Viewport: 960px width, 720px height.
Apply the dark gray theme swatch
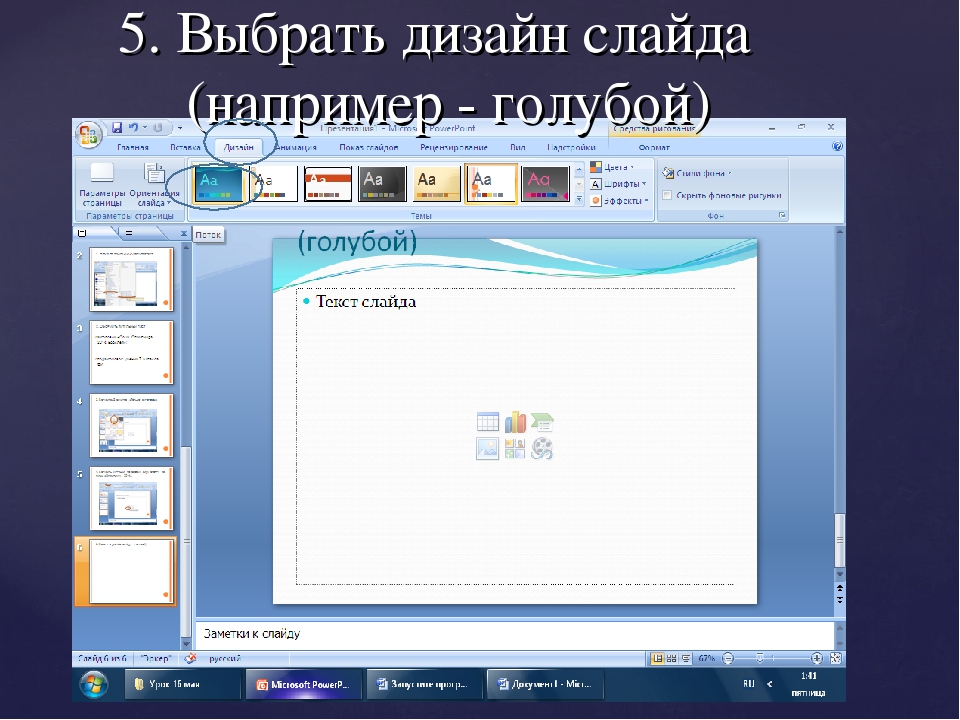pos(382,184)
